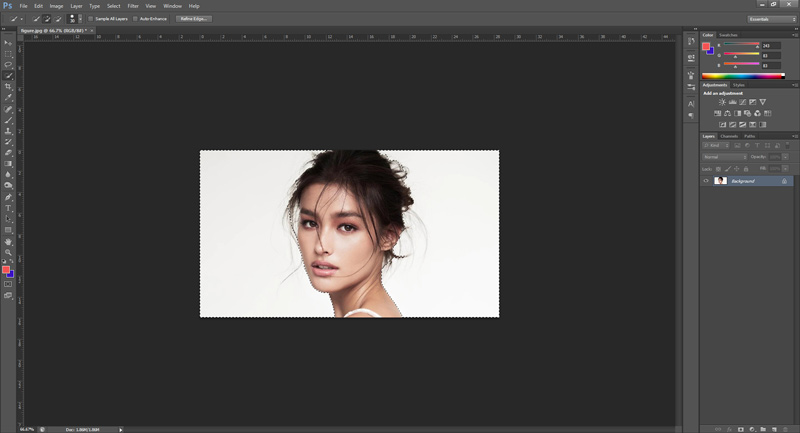800x433 pixels.
Task: Select the Healing Brush tool
Action: (x=8, y=109)
